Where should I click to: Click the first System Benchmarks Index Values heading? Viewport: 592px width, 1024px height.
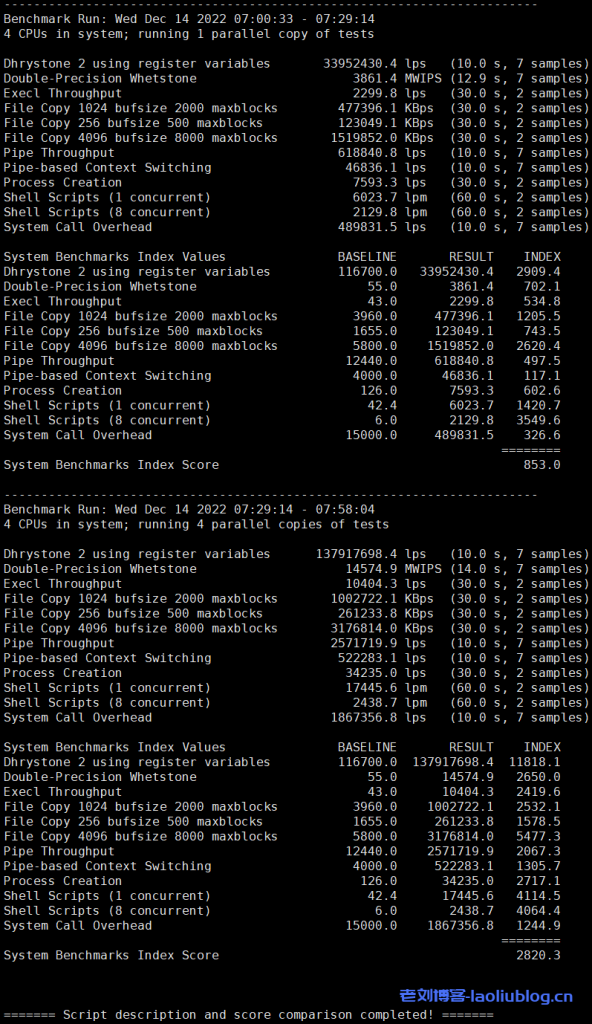(x=114, y=257)
